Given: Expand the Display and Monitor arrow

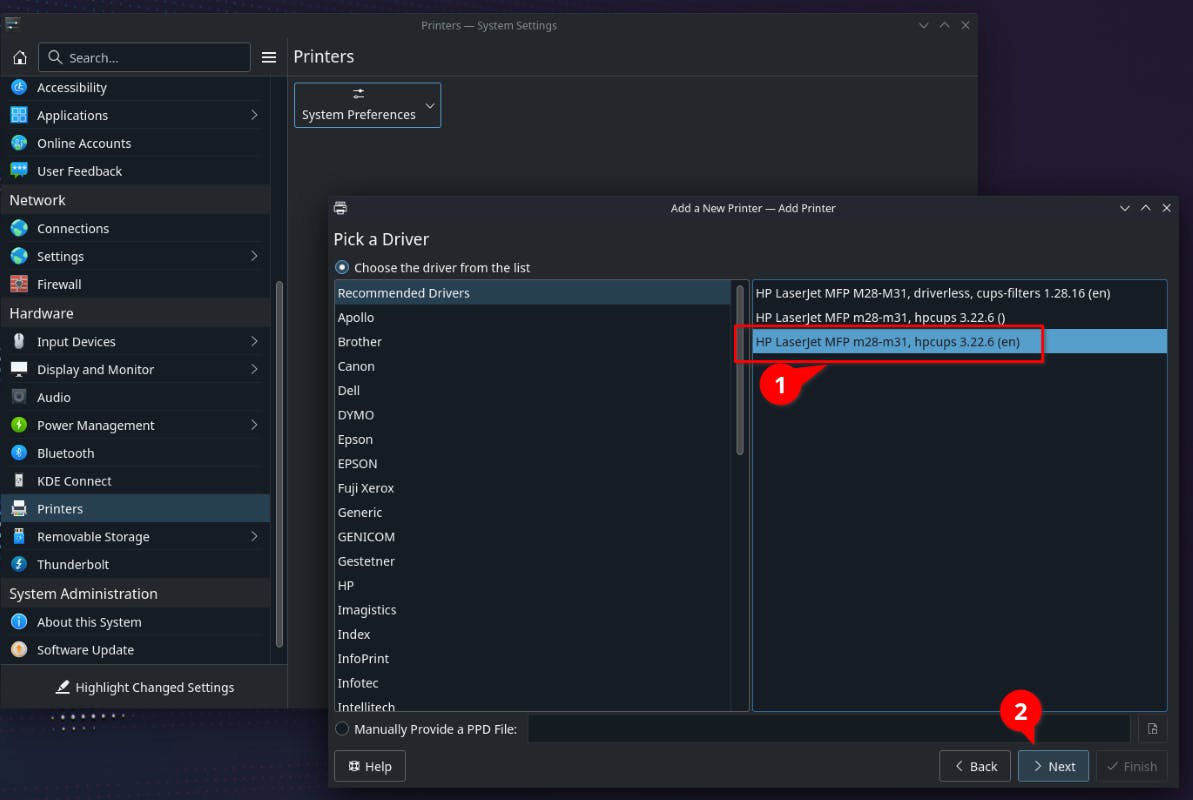Looking at the screenshot, I should (254, 369).
